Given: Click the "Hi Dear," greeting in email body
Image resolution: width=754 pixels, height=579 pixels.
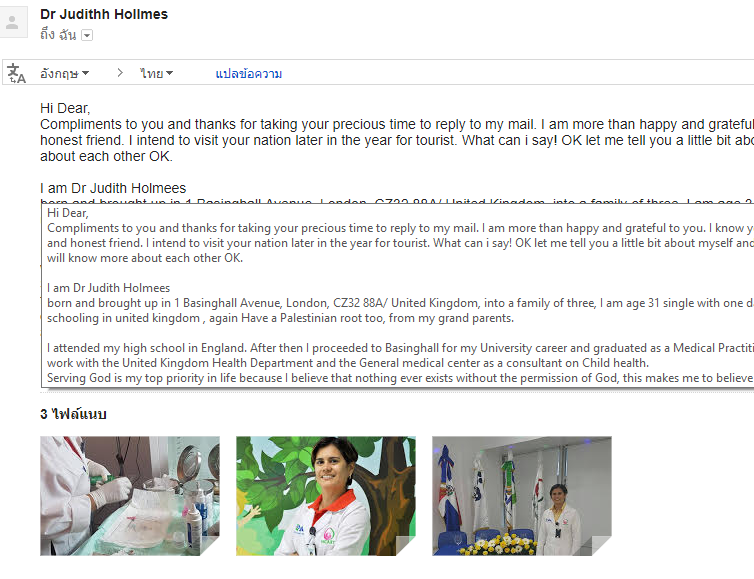Looking at the screenshot, I should pyautogui.click(x=65, y=108).
